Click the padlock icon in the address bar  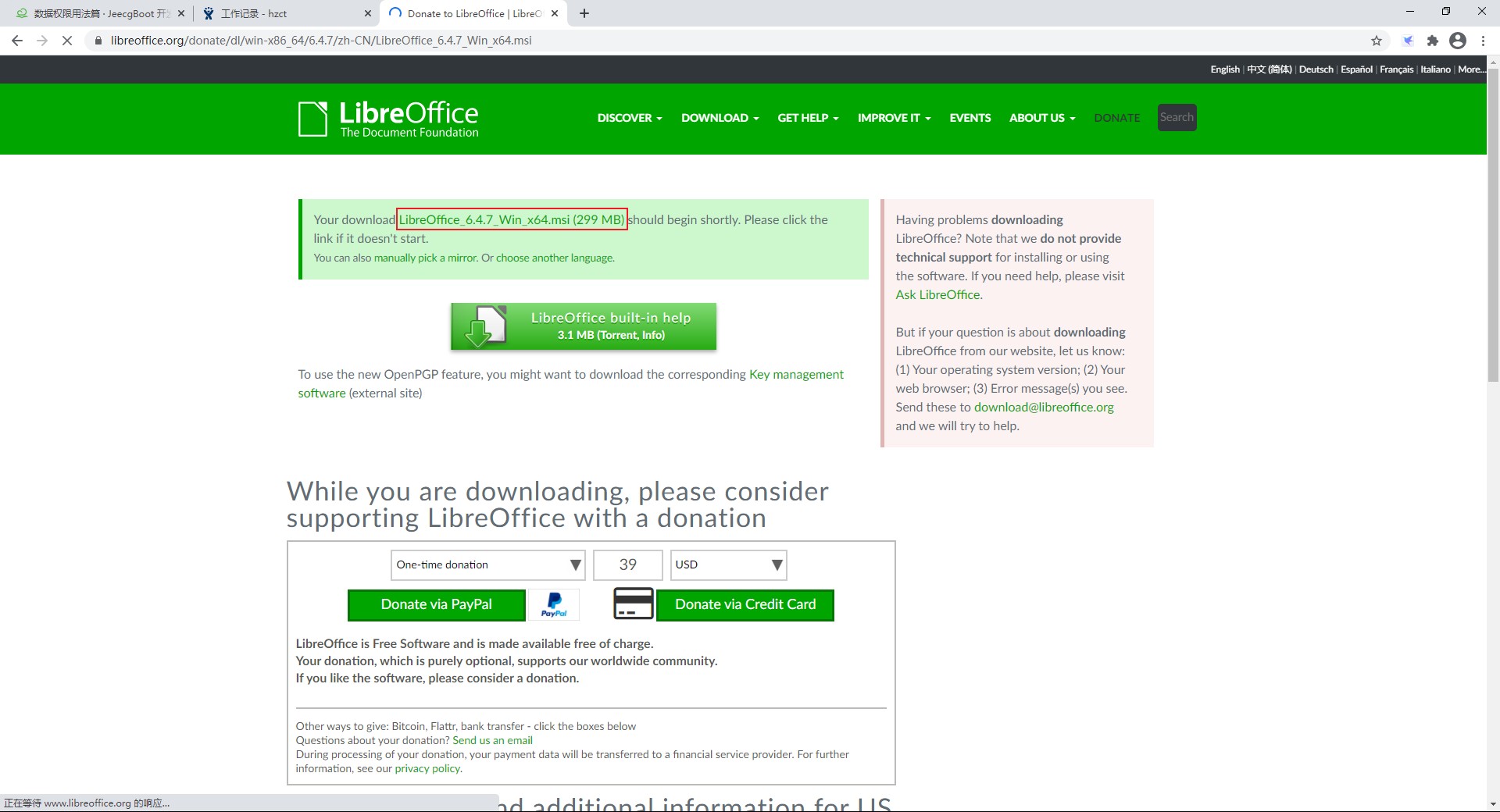coord(98,41)
